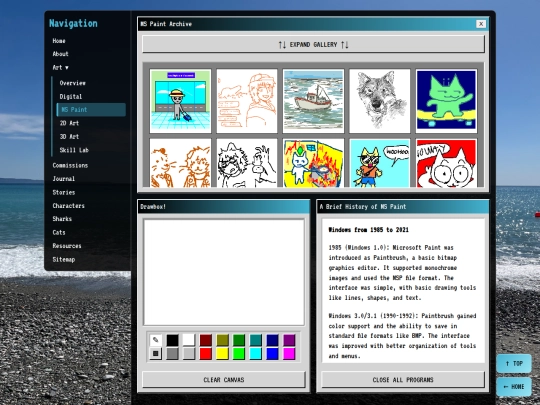This screenshot has height=405, width=540.
Task: Open Characters page
Action: [x=69, y=206]
